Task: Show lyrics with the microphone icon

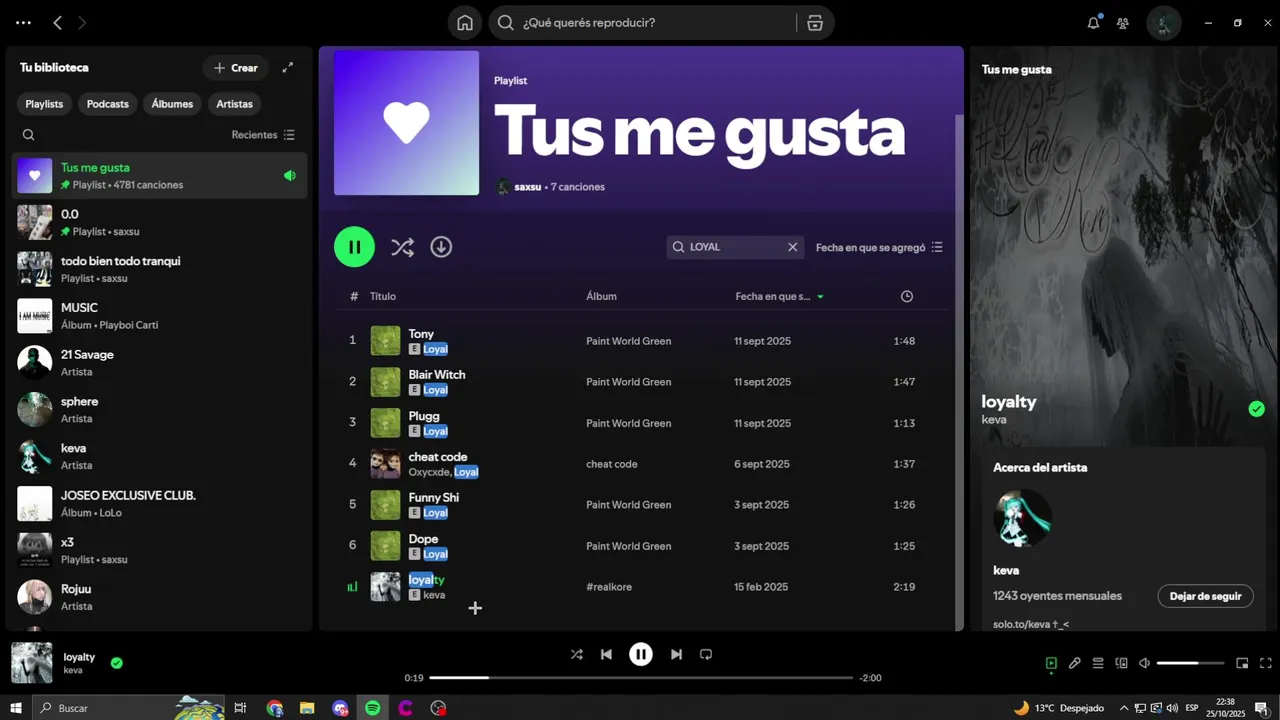Action: point(1075,663)
